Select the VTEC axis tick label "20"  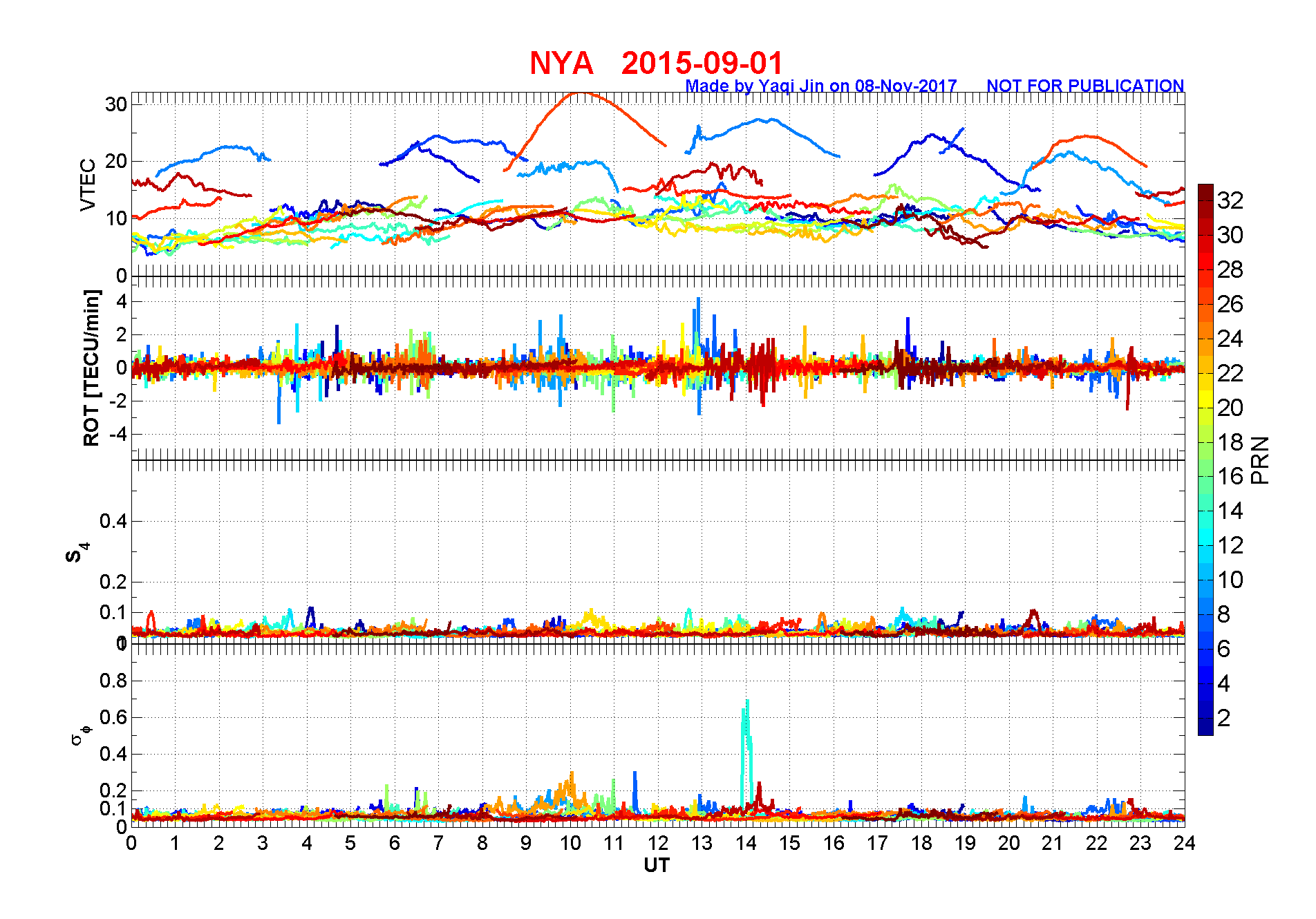(116, 162)
